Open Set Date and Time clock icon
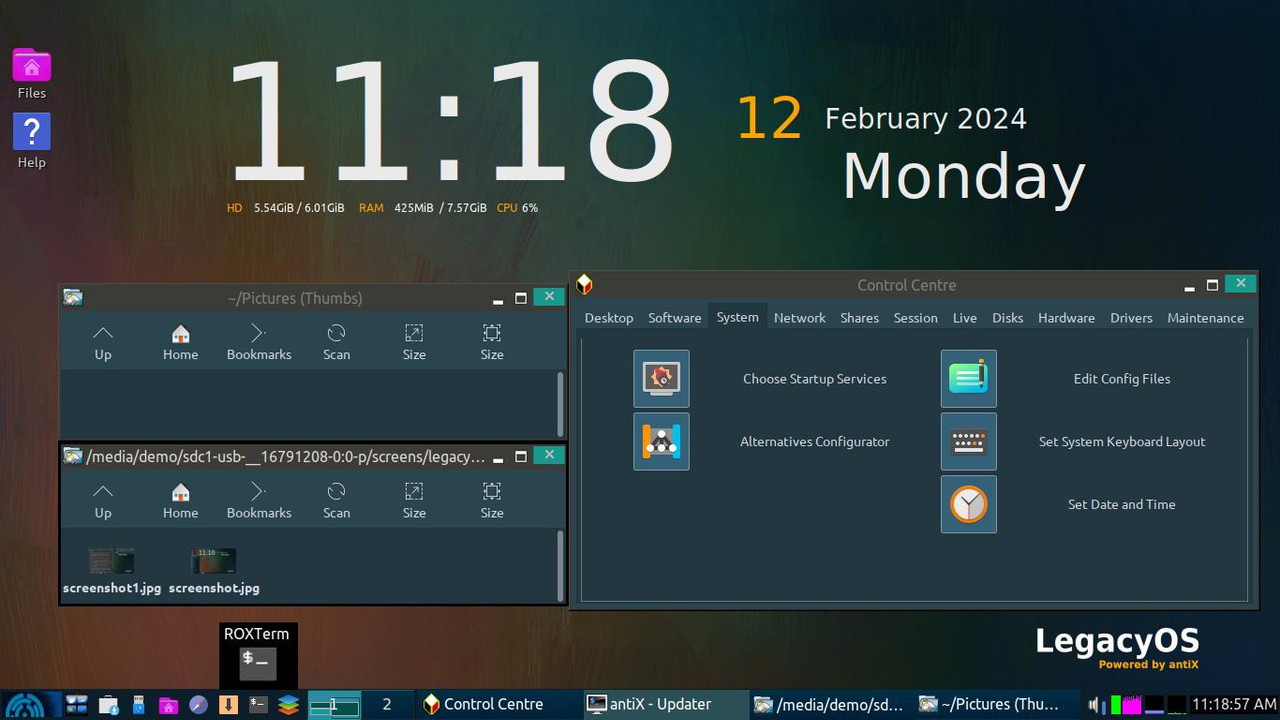This screenshot has width=1280, height=720. [968, 504]
